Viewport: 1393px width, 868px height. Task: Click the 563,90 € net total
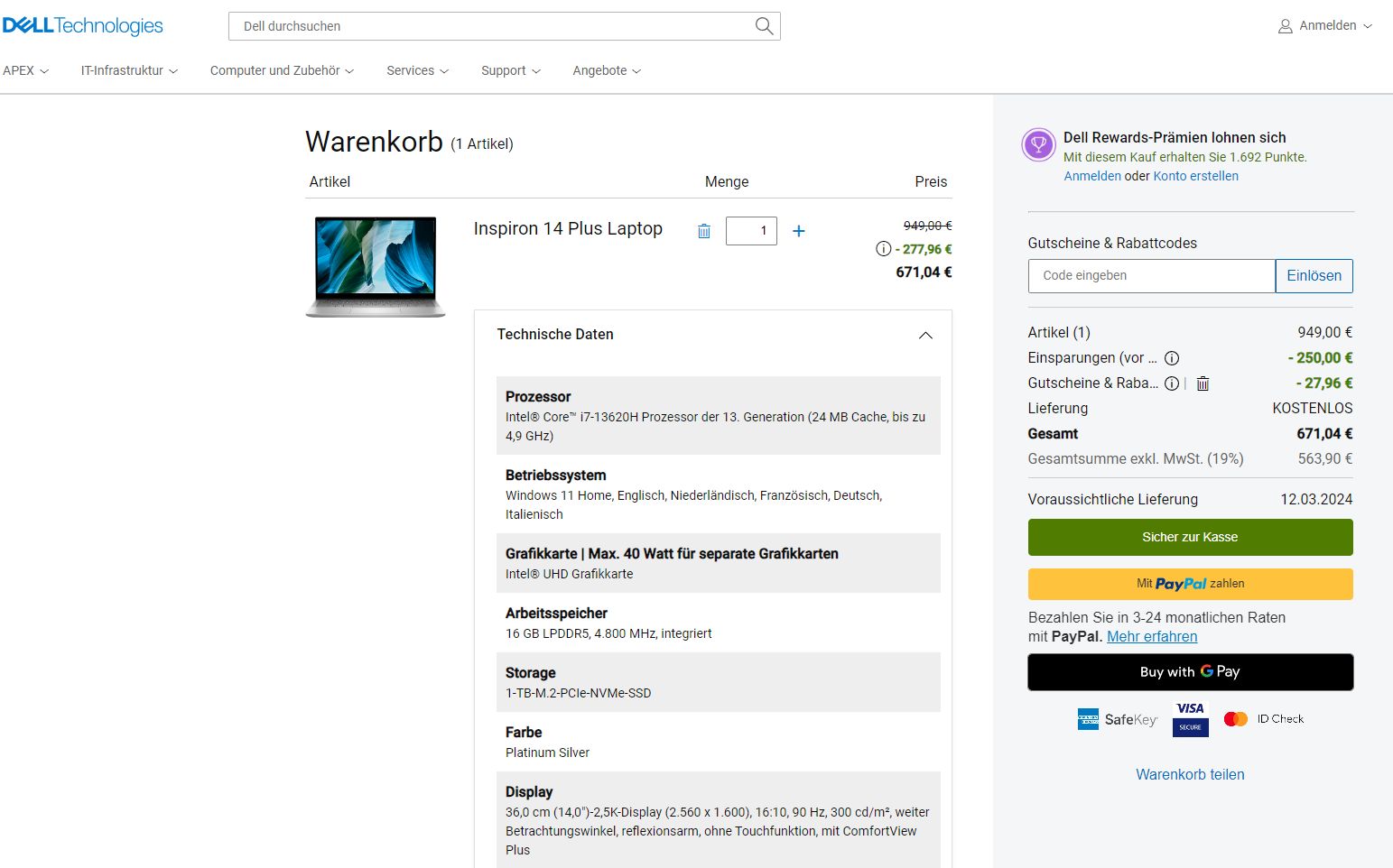1325,459
